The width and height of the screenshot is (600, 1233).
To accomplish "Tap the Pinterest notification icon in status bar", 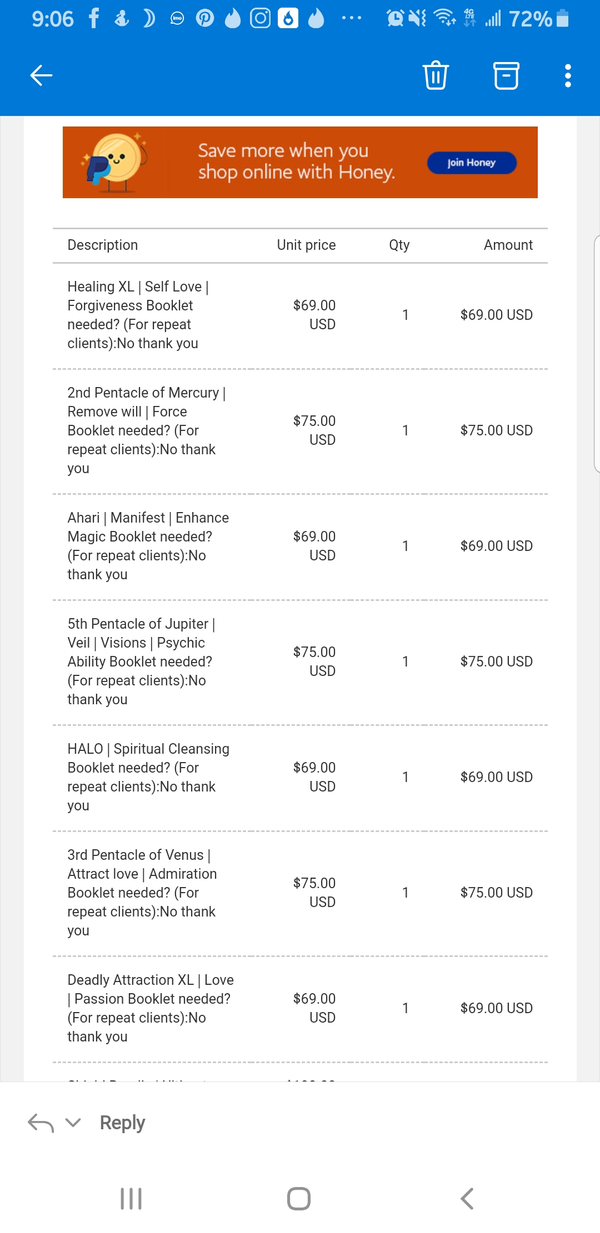I will pyautogui.click(x=205, y=18).
